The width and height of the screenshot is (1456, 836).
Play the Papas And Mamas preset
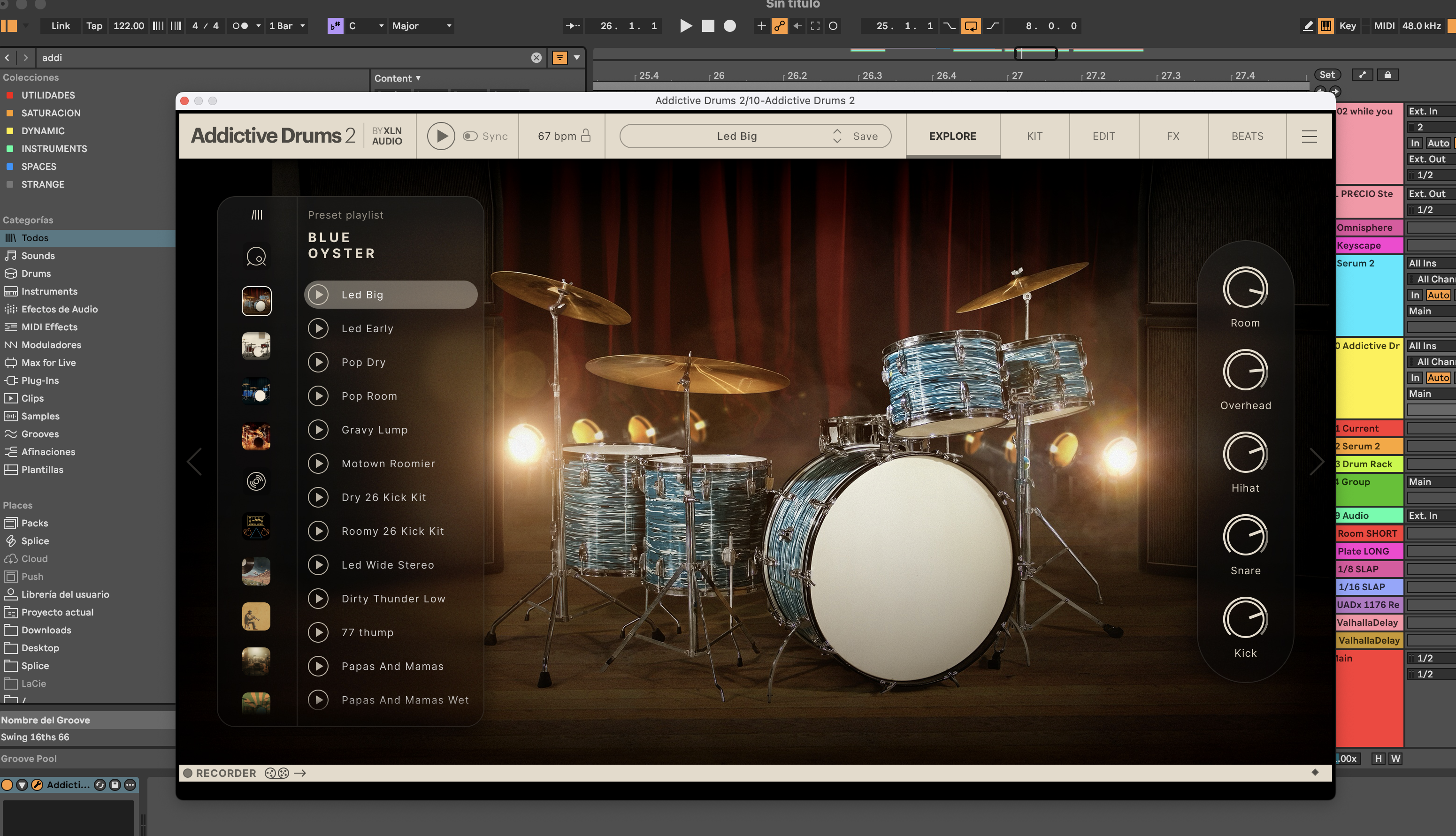coord(319,666)
